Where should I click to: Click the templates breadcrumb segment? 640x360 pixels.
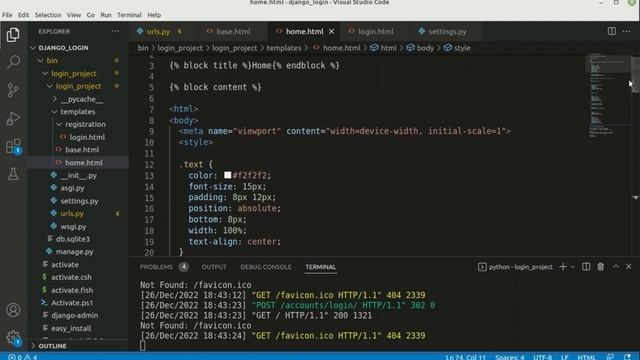(x=284, y=48)
